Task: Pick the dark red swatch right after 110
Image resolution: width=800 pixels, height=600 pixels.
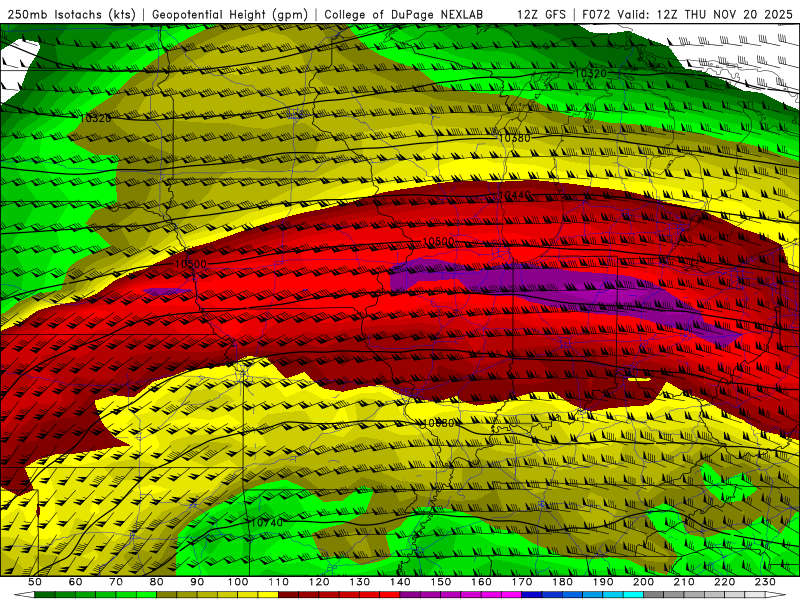Action: click(x=288, y=594)
